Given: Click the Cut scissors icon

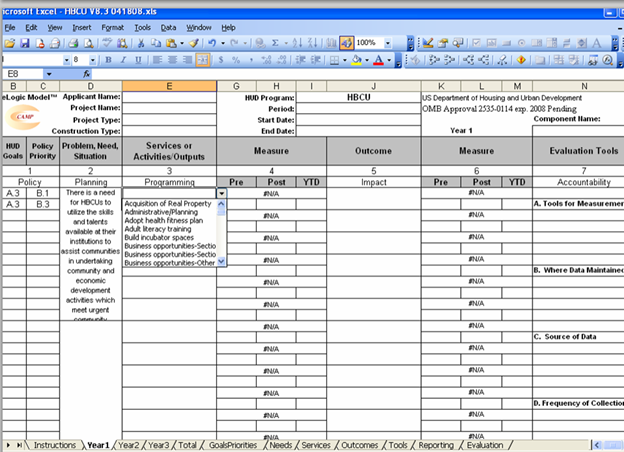Looking at the screenshot, I should pos(141,43).
